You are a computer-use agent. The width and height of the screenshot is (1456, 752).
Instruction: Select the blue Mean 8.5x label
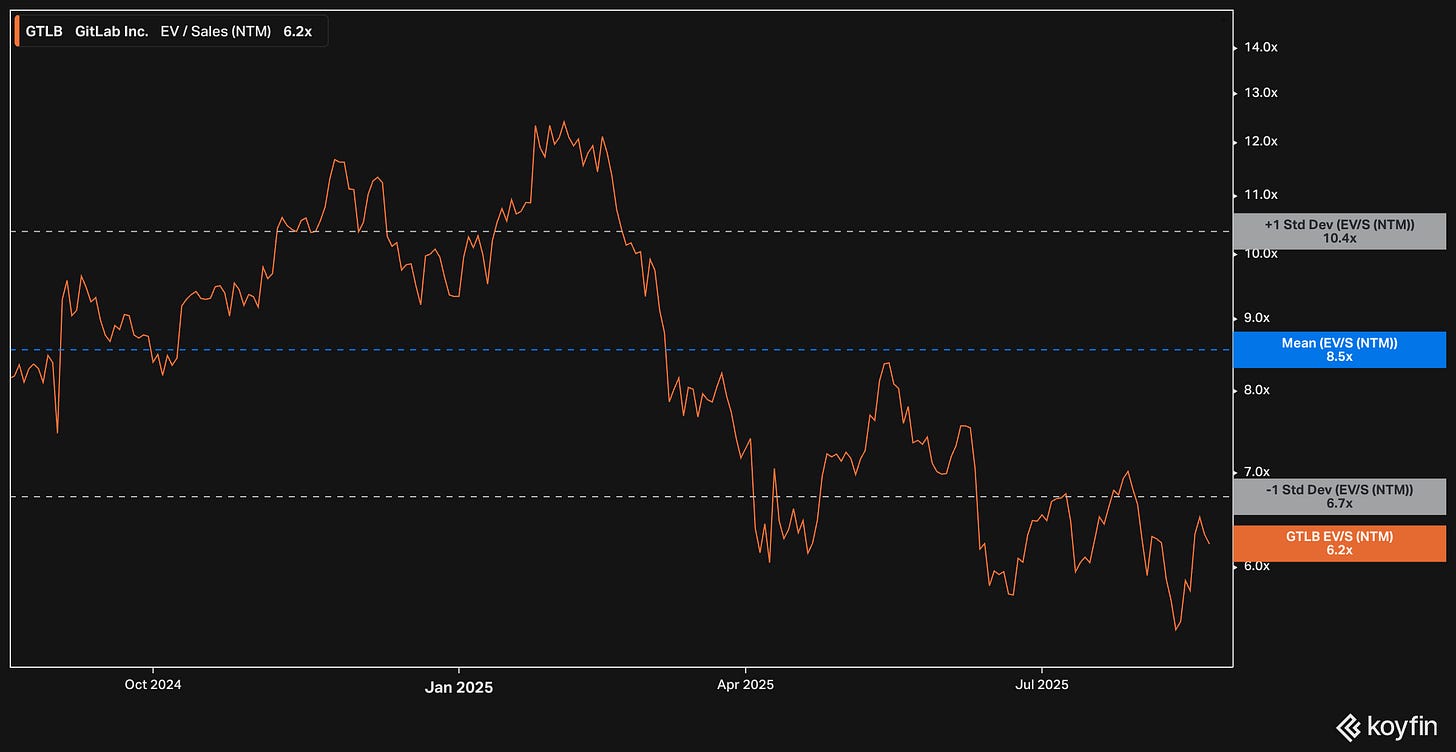(x=1339, y=349)
